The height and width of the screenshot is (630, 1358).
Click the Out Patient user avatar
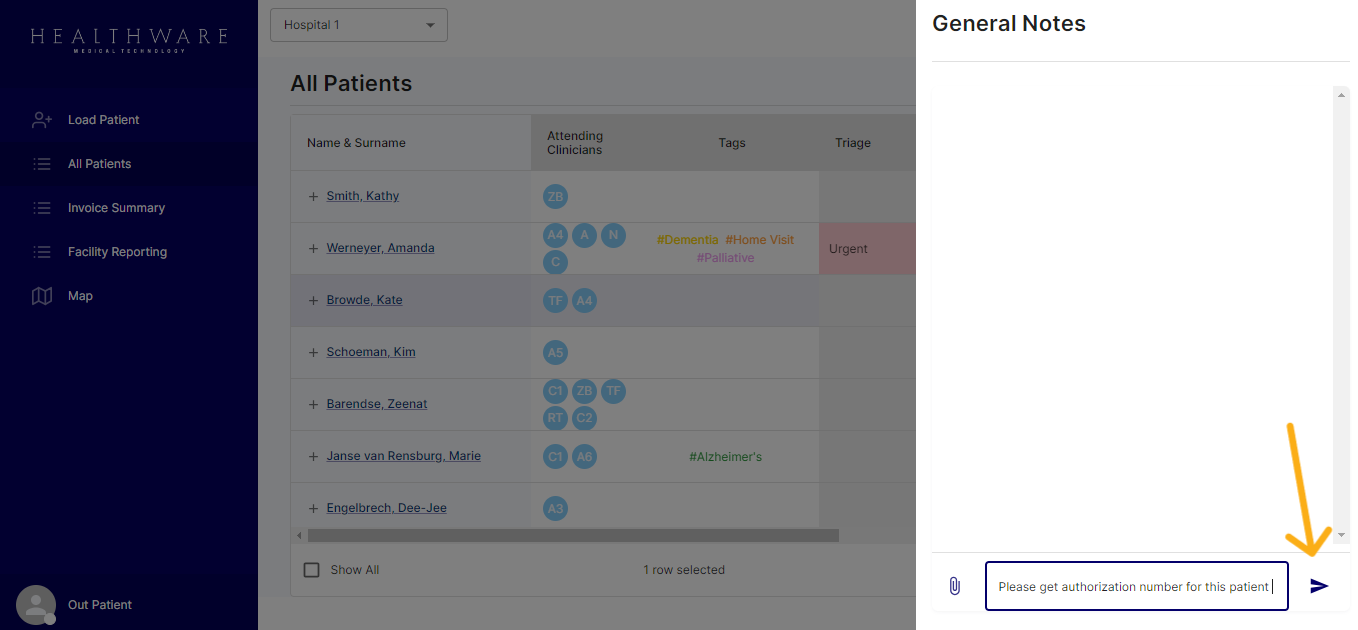[36, 605]
